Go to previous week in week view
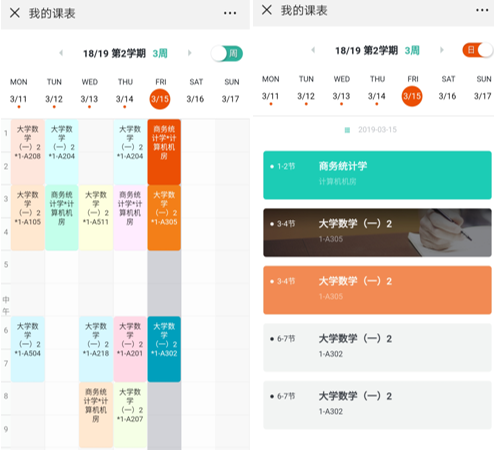This screenshot has height=452, width=494. click(61, 53)
